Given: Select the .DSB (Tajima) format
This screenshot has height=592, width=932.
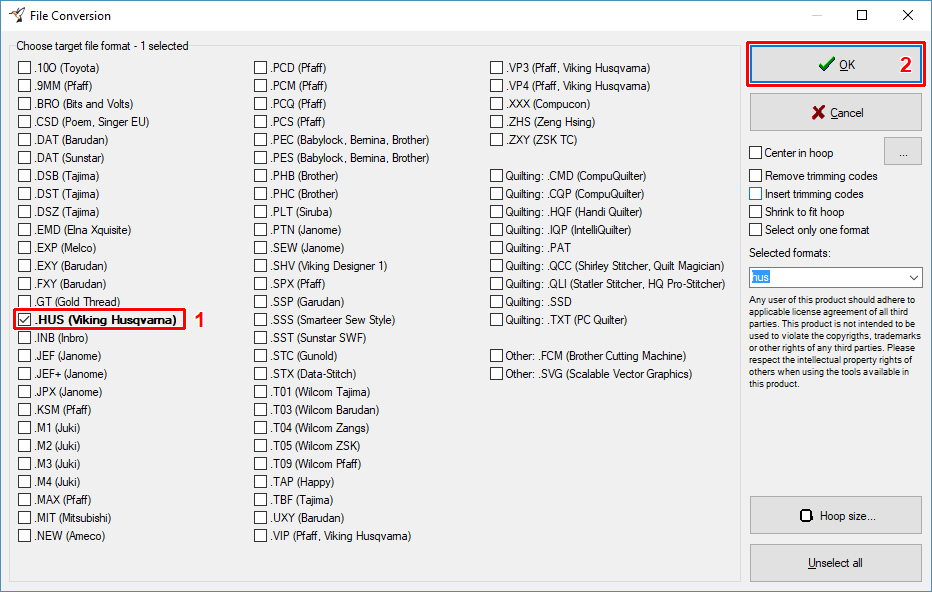Looking at the screenshot, I should click(24, 176).
